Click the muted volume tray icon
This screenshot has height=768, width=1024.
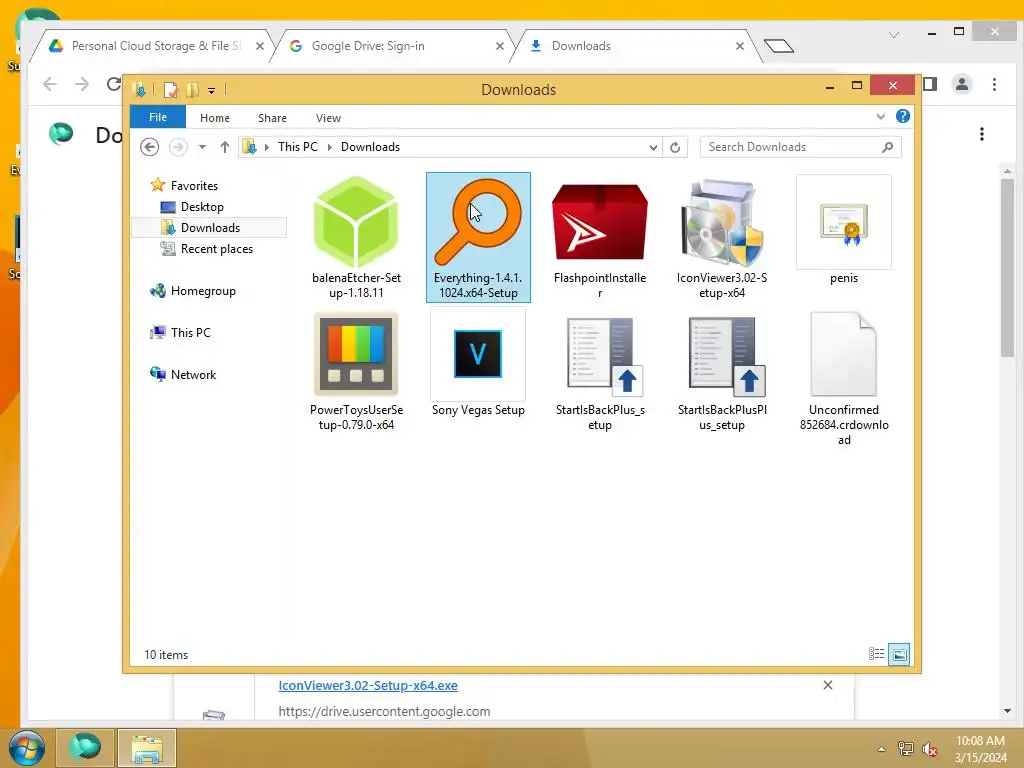point(929,749)
